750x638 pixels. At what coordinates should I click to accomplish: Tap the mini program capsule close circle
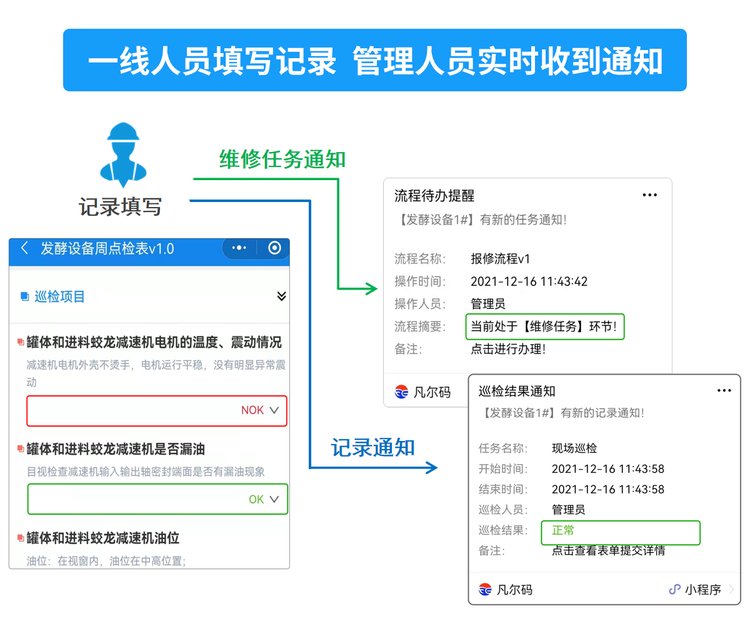274,248
